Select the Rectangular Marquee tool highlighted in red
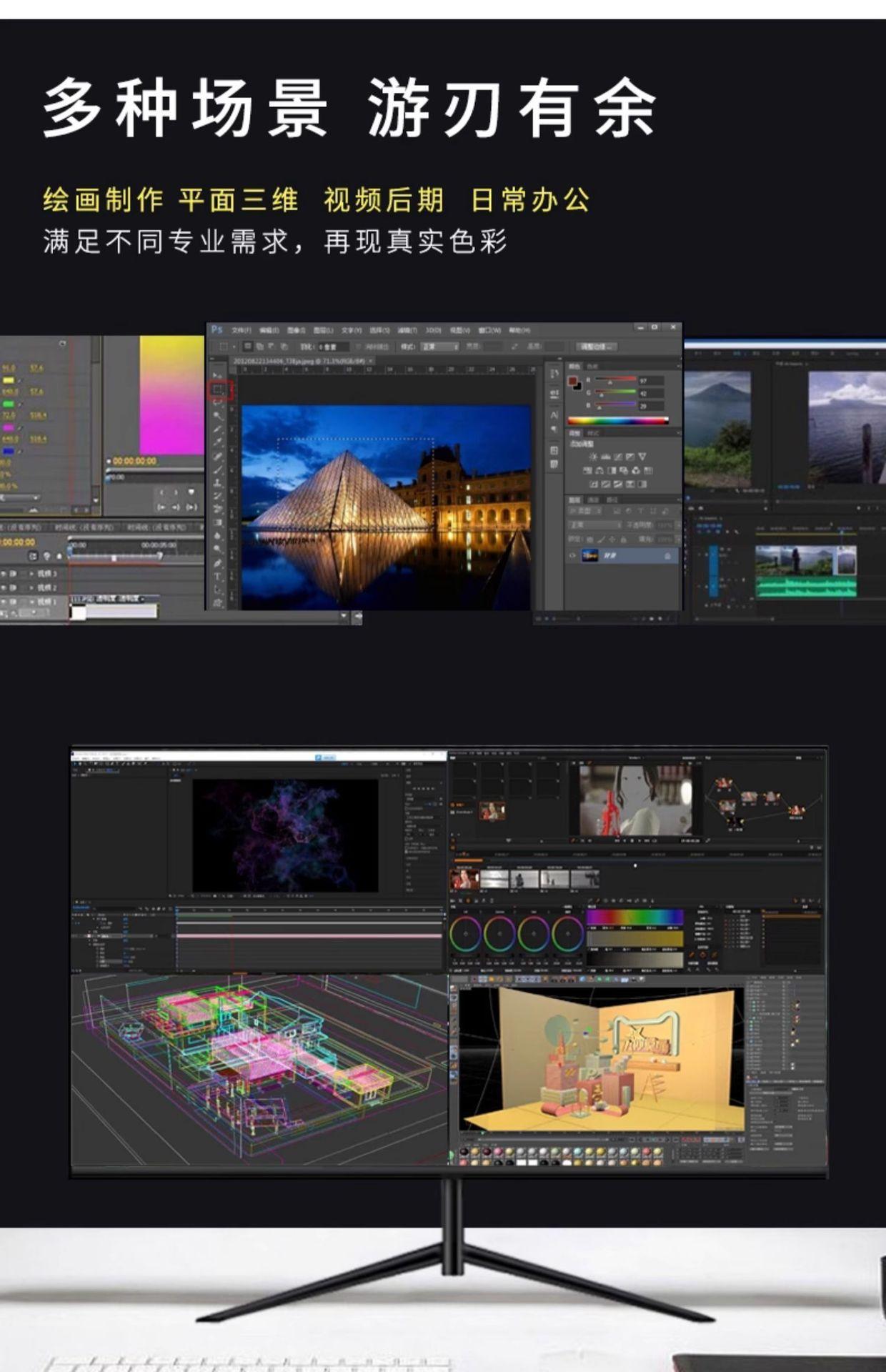The image size is (886, 1372). coord(219,390)
